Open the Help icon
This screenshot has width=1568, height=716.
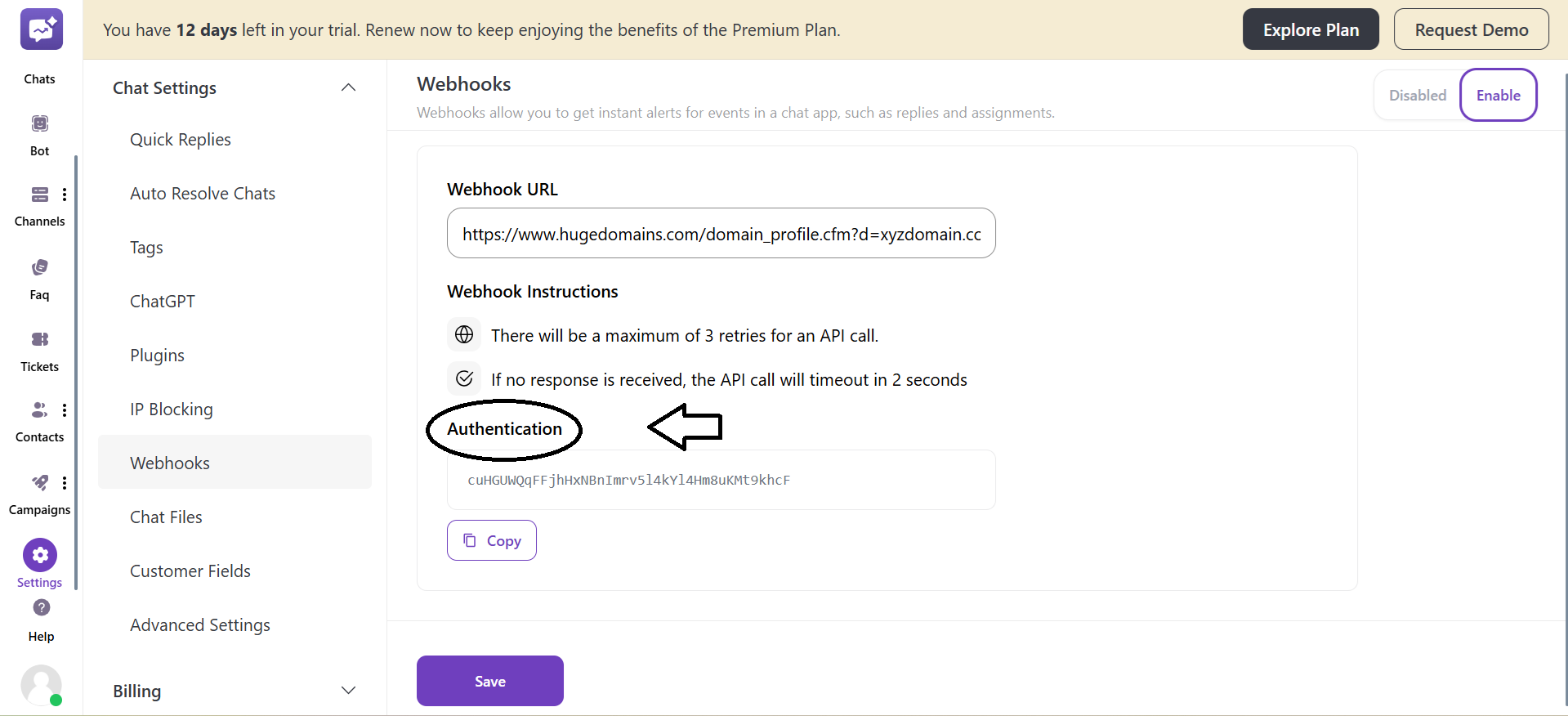pos(40,607)
